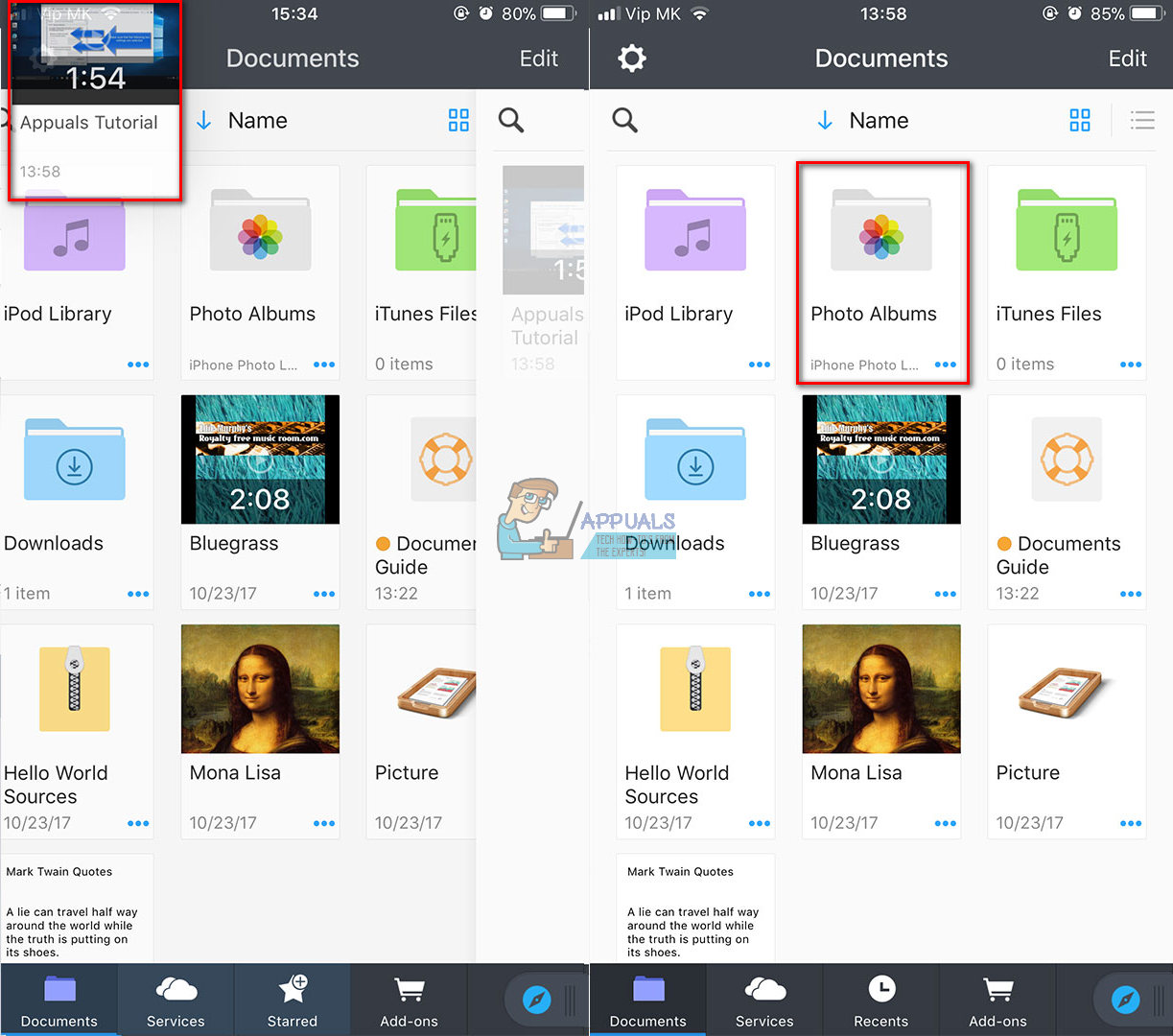This screenshot has width=1173, height=1036.
Task: Open search magnifier on right phone screen
Action: (624, 120)
